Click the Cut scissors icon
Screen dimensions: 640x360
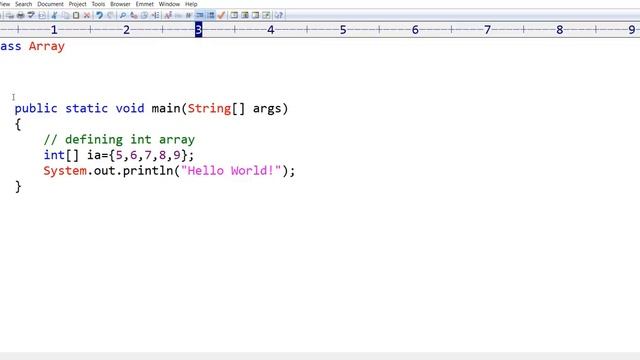click(x=54, y=16)
